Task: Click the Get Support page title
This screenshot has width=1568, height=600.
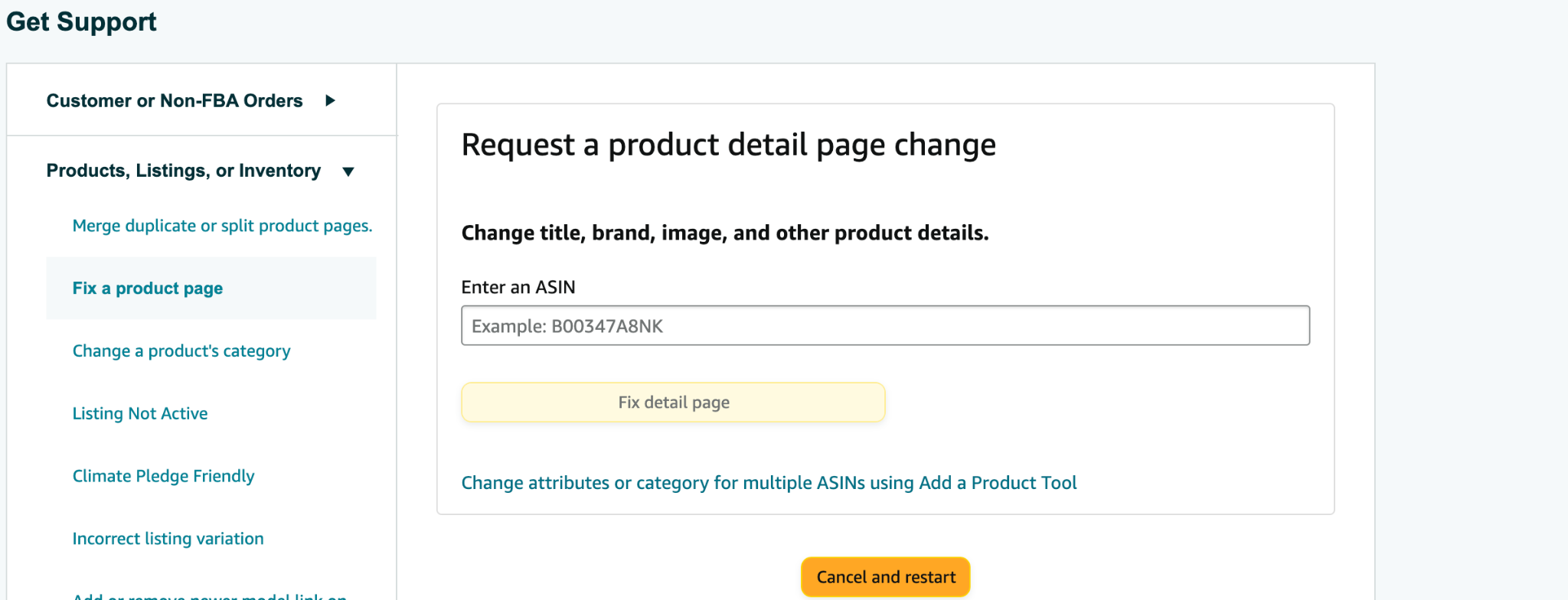Action: [81, 21]
